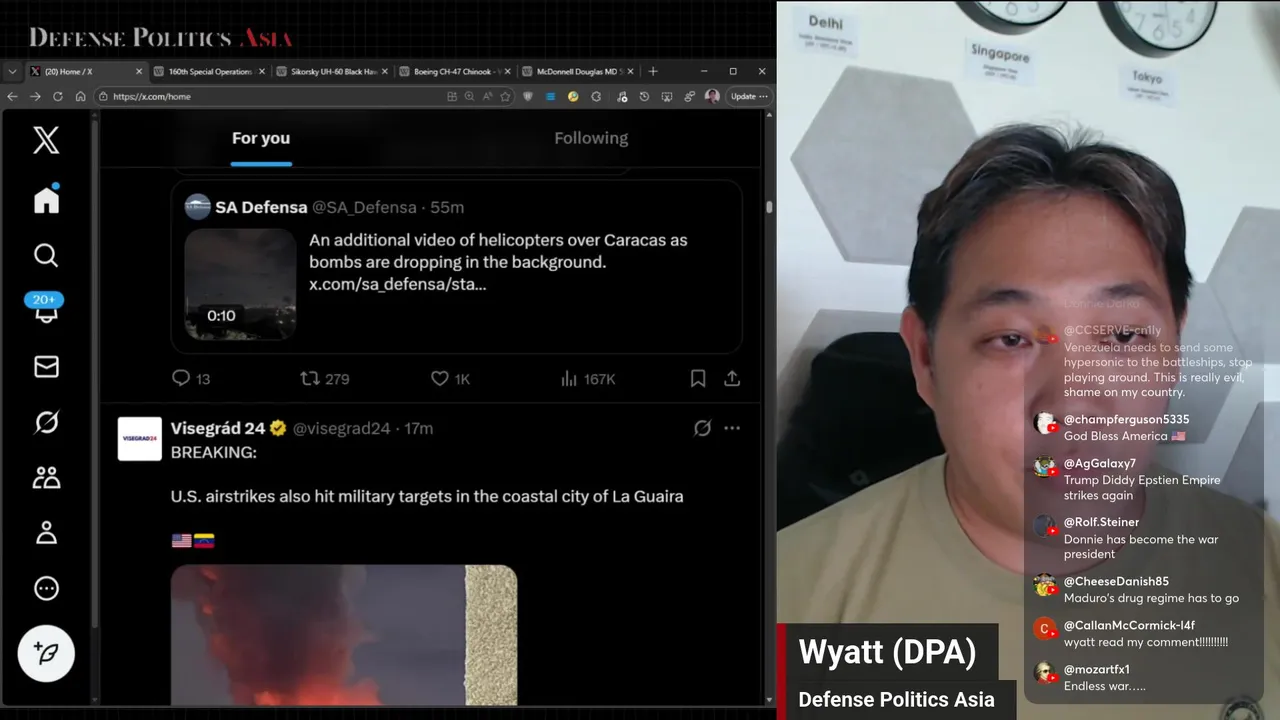Viewport: 1280px width, 720px height.
Task: Open Communities people icon in sidebar
Action: click(46, 477)
